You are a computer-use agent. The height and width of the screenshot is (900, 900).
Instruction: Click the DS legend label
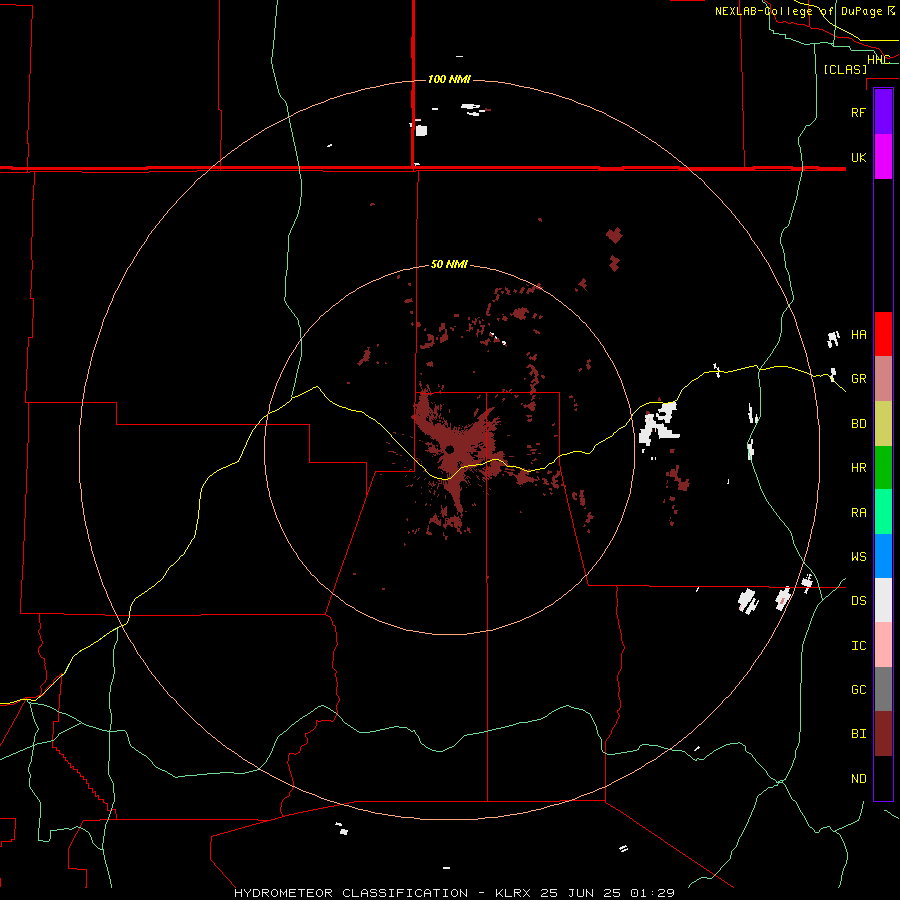click(x=859, y=601)
